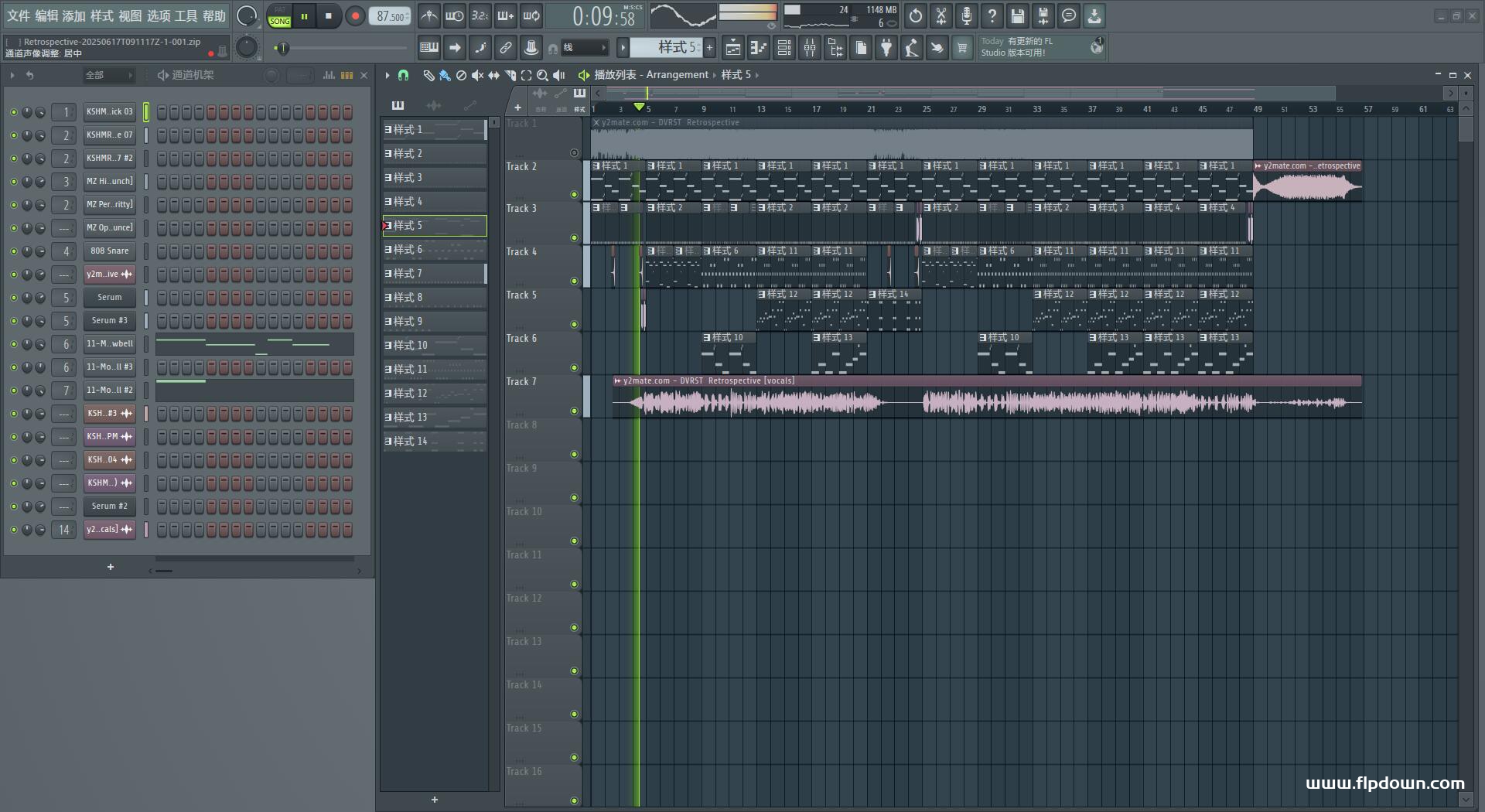Image resolution: width=1485 pixels, height=812 pixels.
Task: Open the Browser panel icon
Action: pyautogui.click(x=835, y=48)
